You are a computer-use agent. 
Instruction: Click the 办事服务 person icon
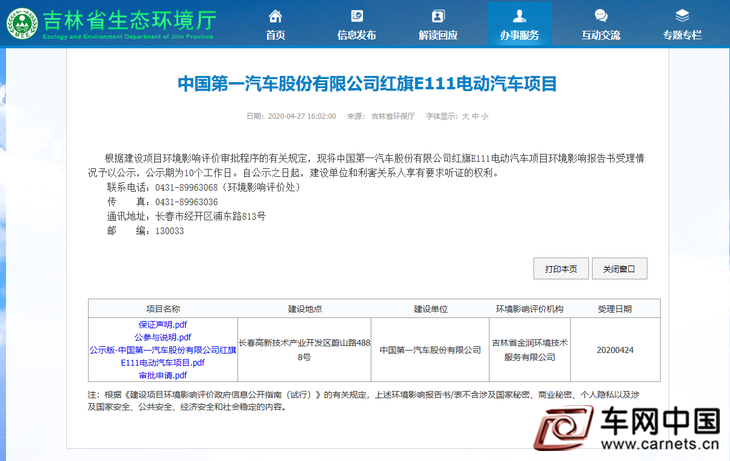(x=519, y=16)
